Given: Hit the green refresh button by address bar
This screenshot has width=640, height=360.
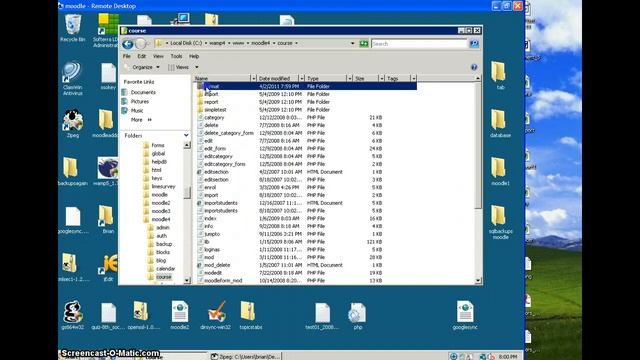Looking at the screenshot, I should (363, 44).
